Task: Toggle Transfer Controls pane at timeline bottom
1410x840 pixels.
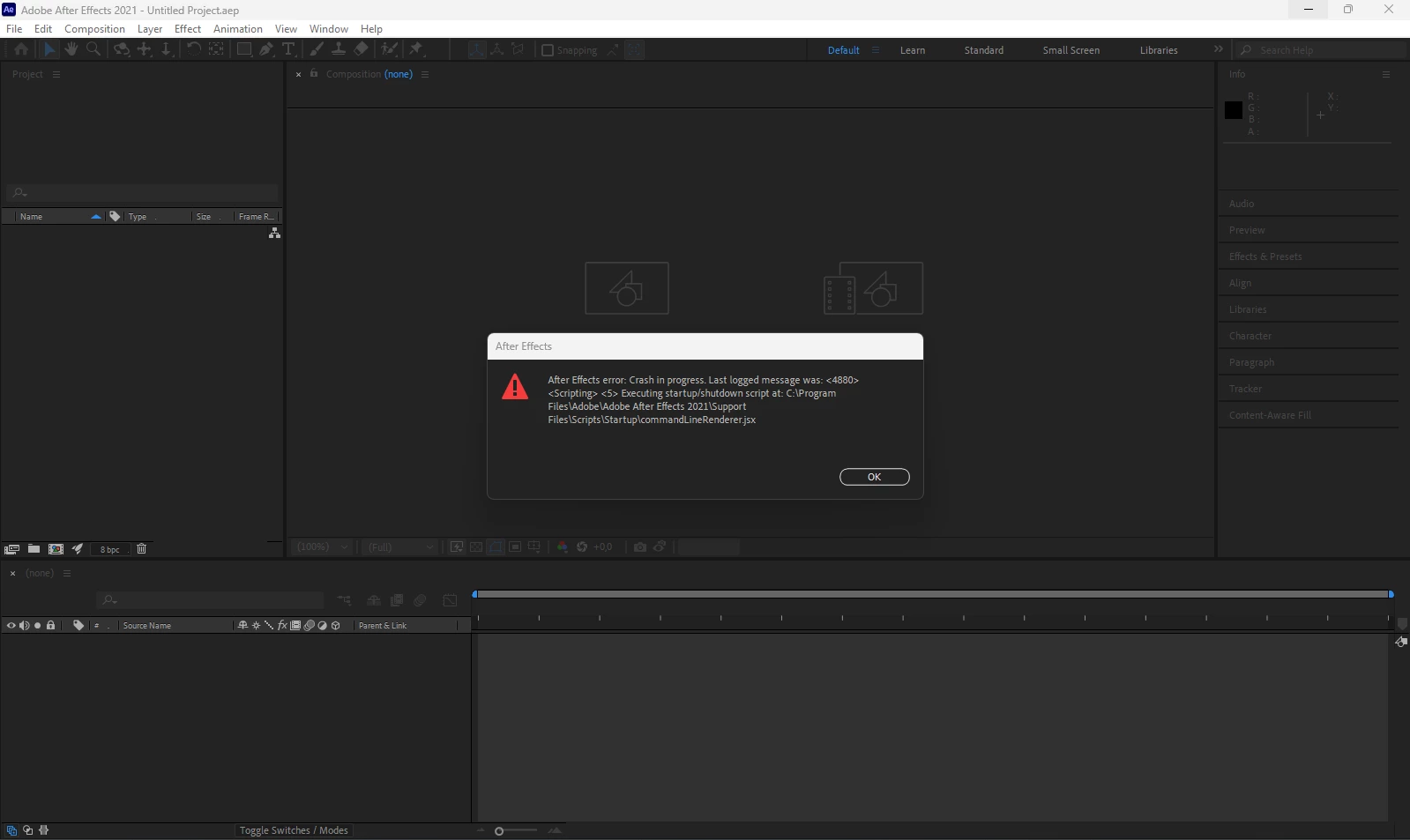Action: tap(28, 830)
